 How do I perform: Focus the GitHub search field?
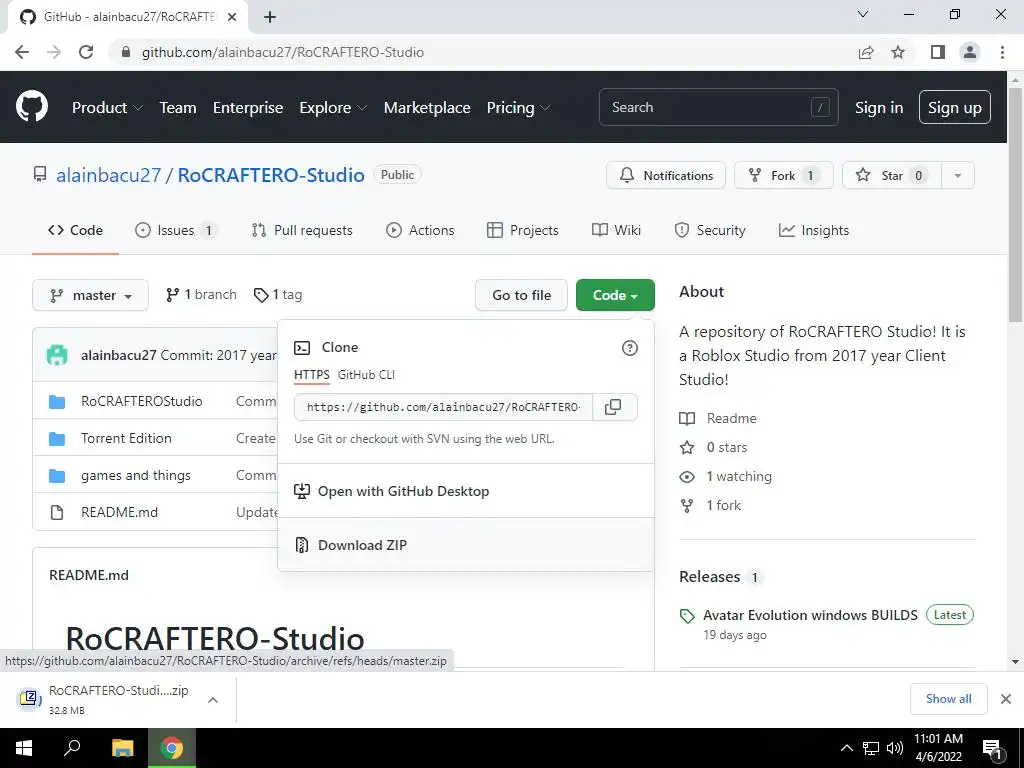click(718, 107)
